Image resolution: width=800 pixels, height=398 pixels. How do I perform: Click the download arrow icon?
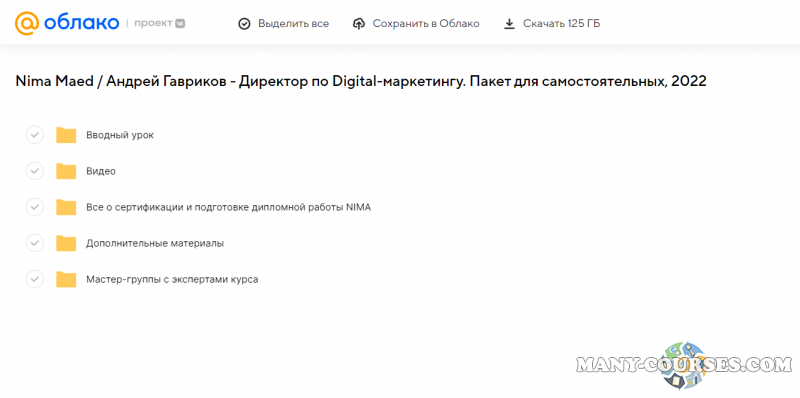[509, 23]
